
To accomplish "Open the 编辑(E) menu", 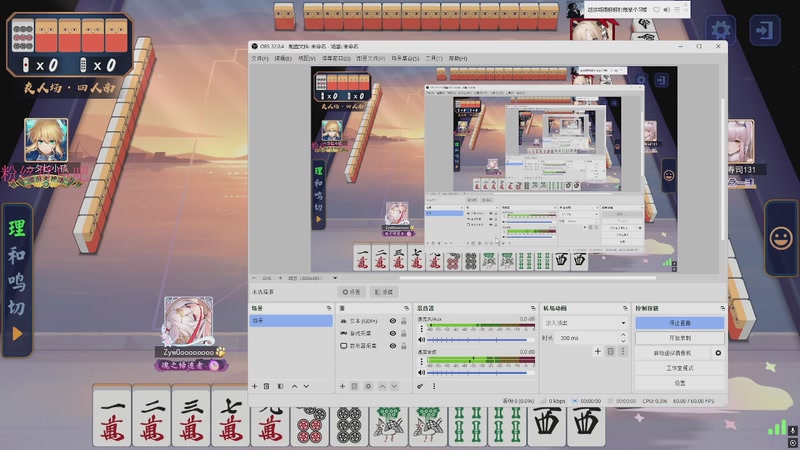I will click(283, 59).
